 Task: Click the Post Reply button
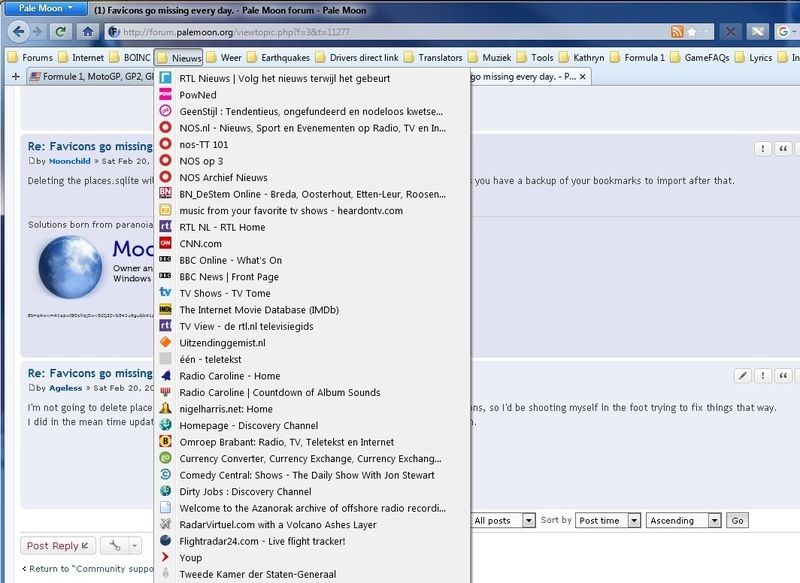coord(57,546)
